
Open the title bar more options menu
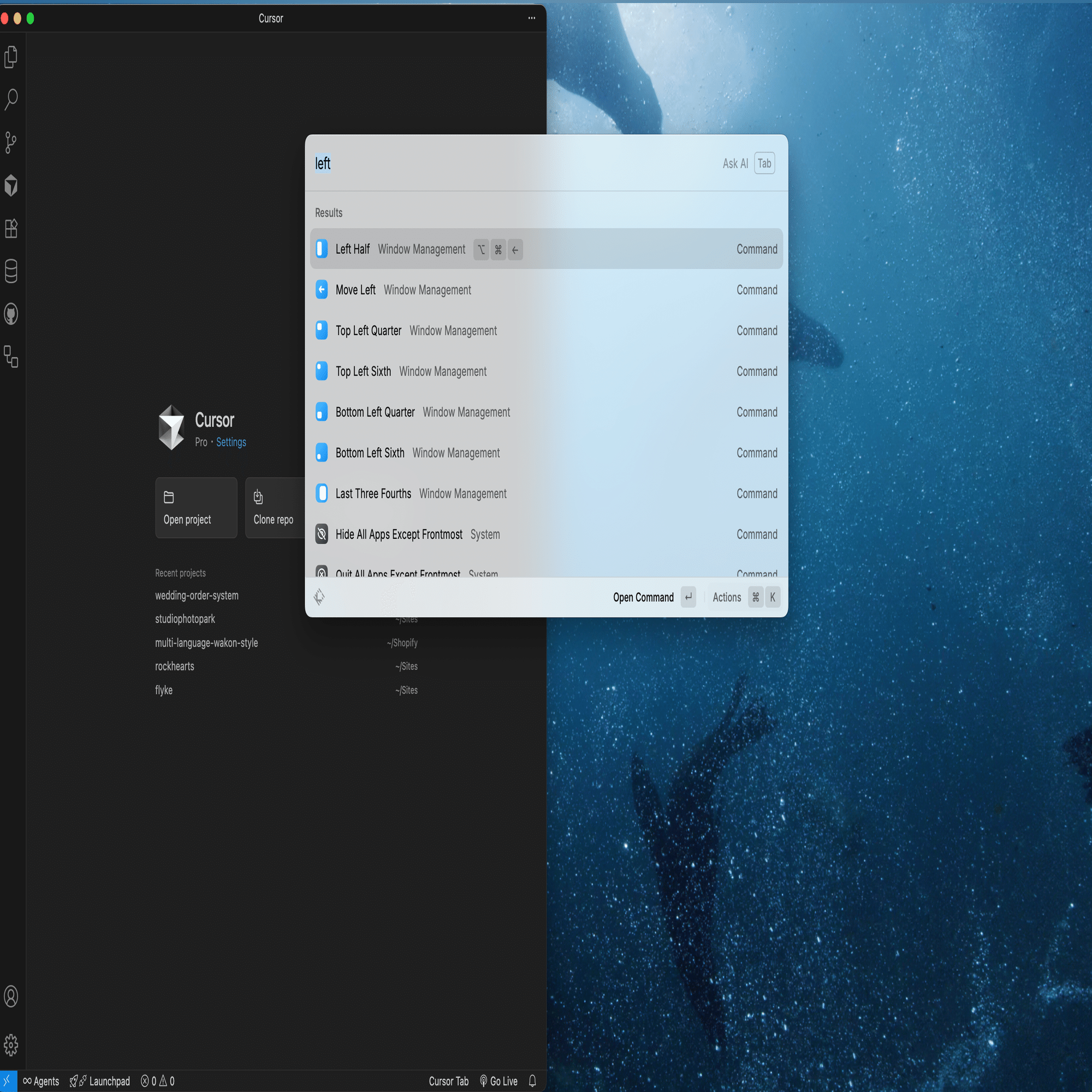point(531,18)
